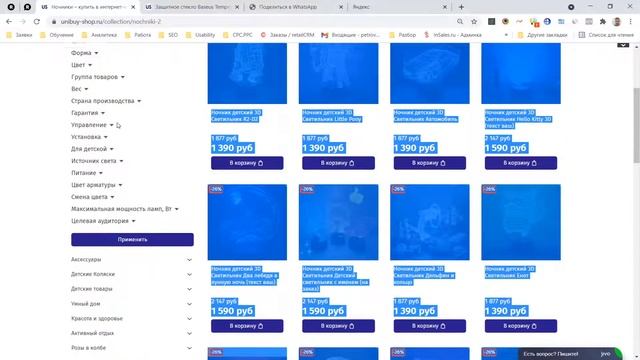Open the Extensions puzzle icon

[x=603, y=21]
